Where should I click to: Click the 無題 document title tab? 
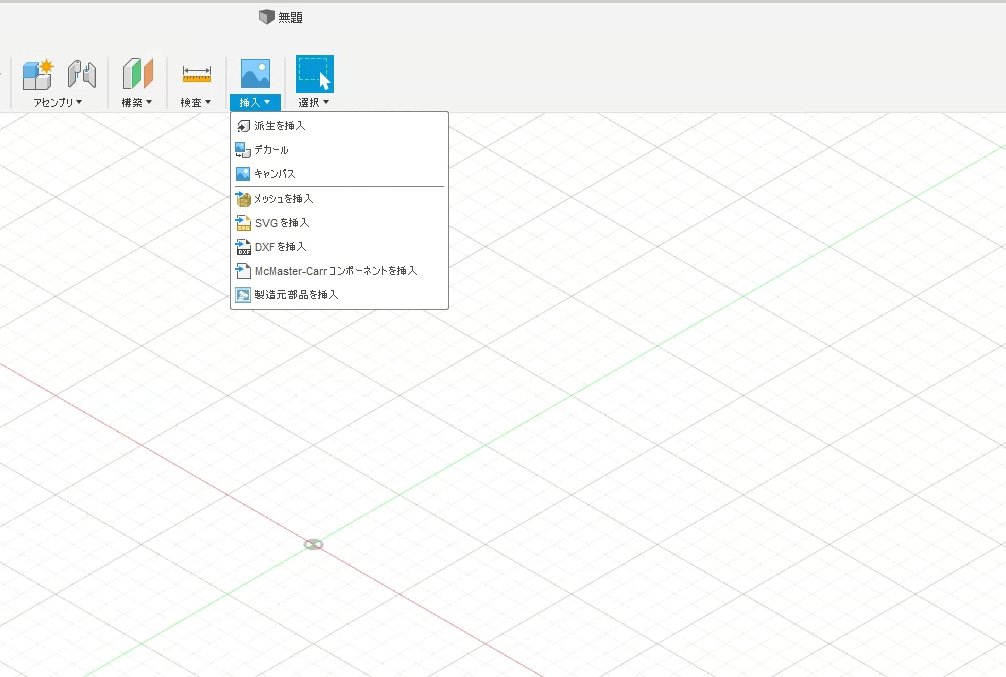[x=281, y=17]
